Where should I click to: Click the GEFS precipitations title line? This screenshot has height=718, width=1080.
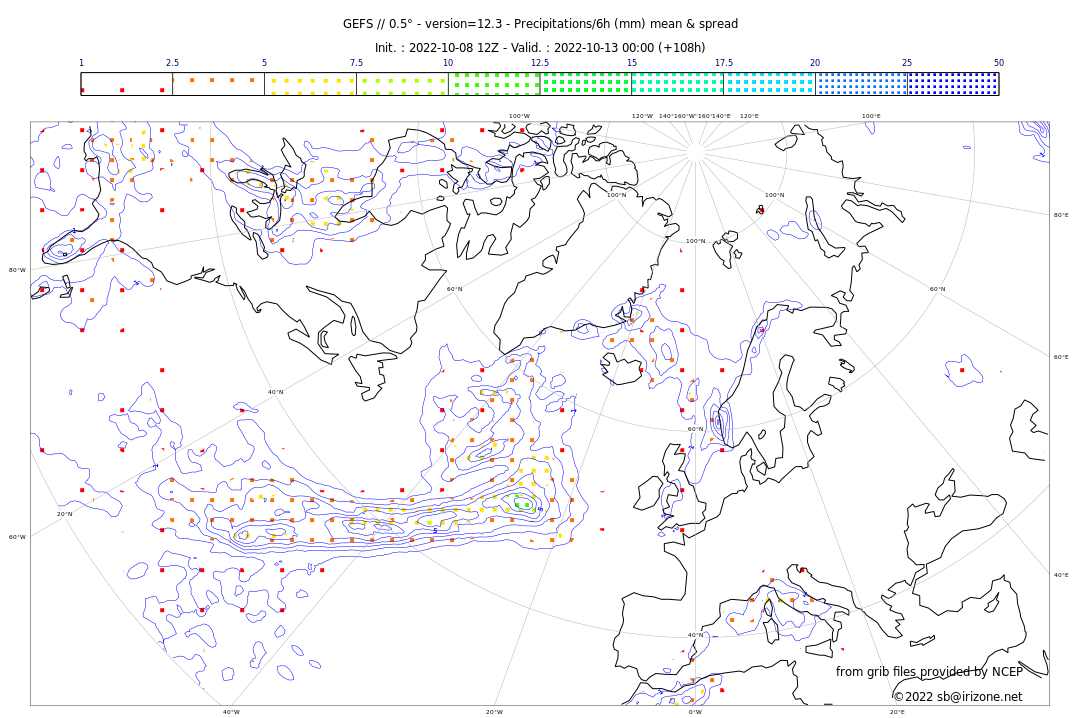click(540, 24)
